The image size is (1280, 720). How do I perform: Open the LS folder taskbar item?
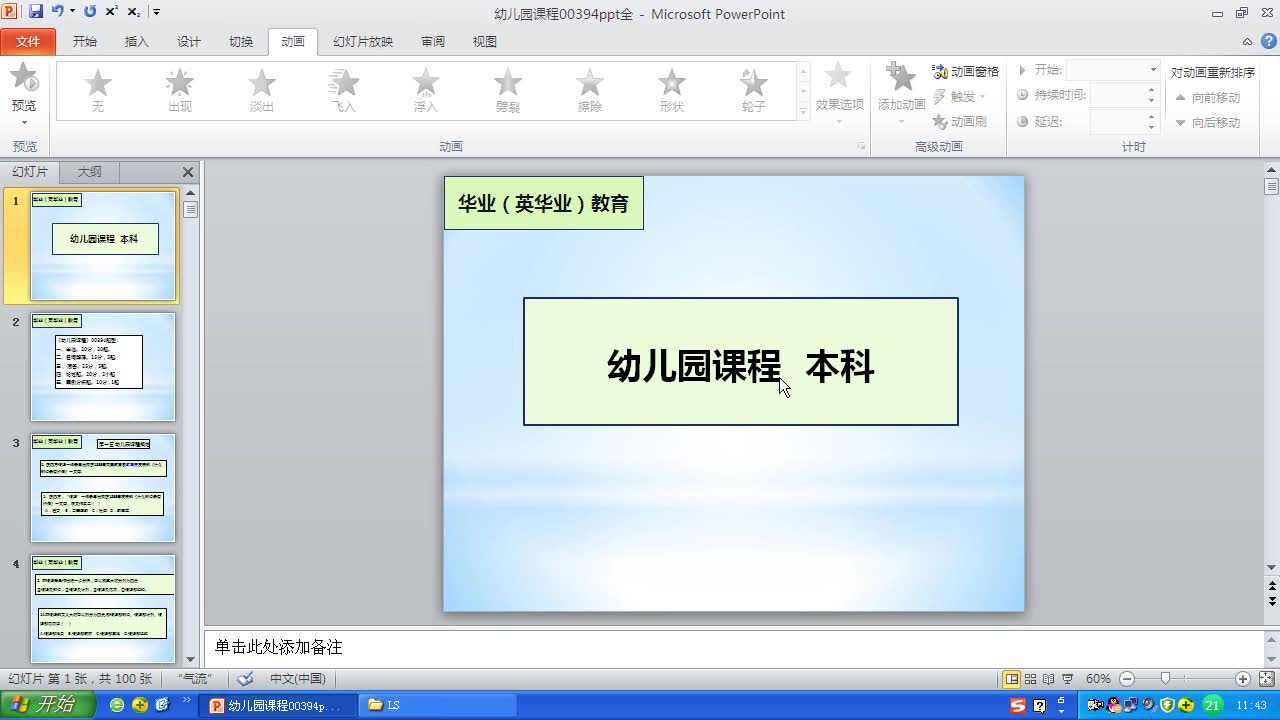(439, 705)
